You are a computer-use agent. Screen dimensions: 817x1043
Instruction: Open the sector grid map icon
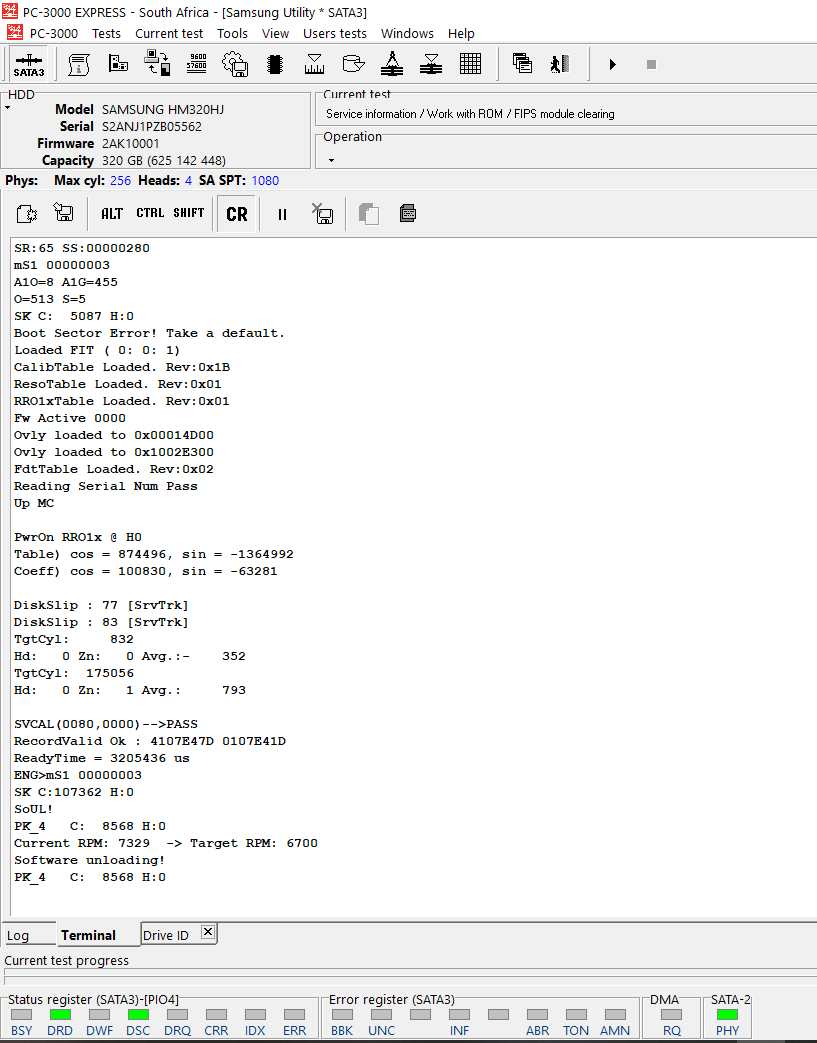pos(470,64)
